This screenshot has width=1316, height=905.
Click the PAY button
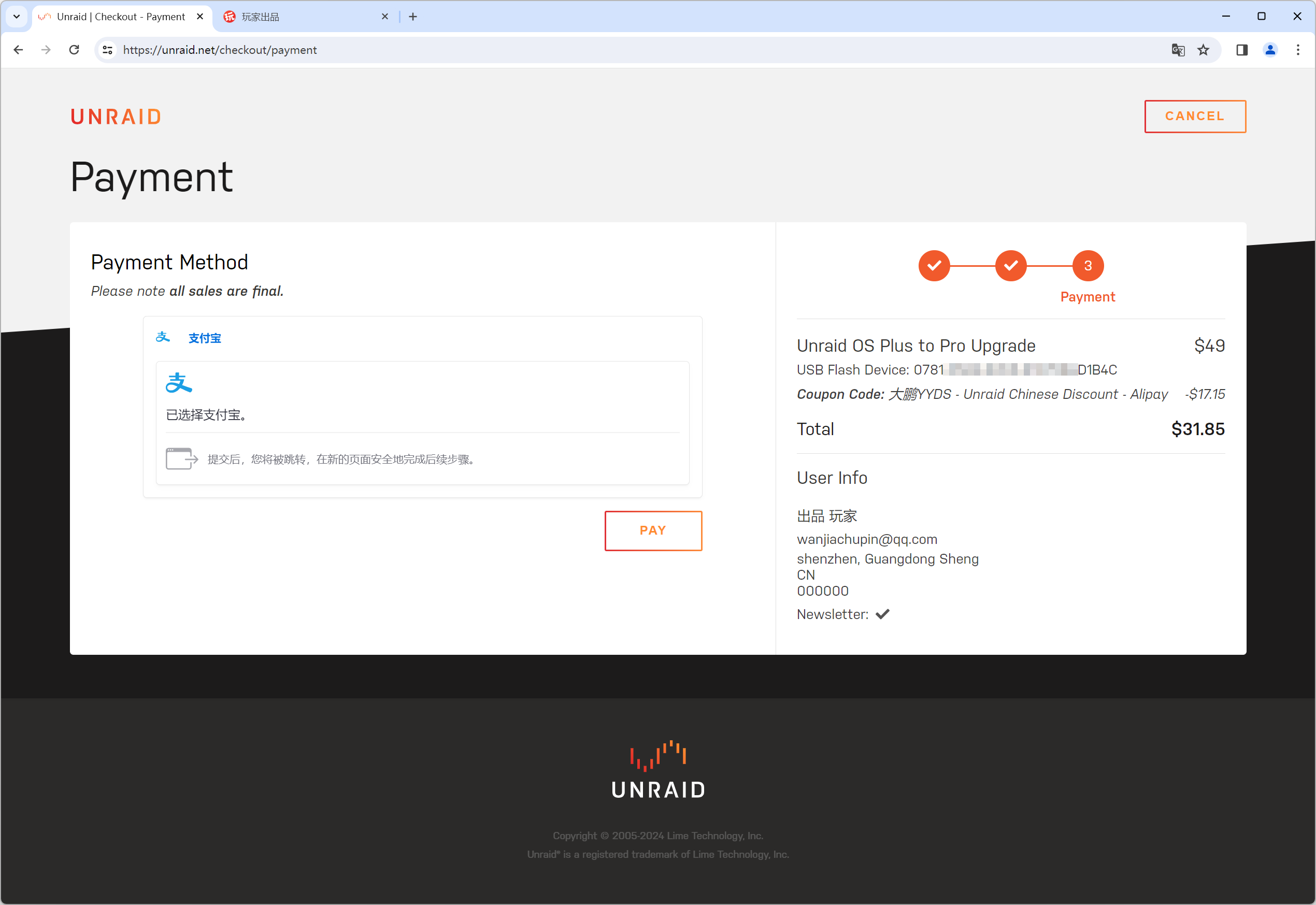(x=653, y=530)
